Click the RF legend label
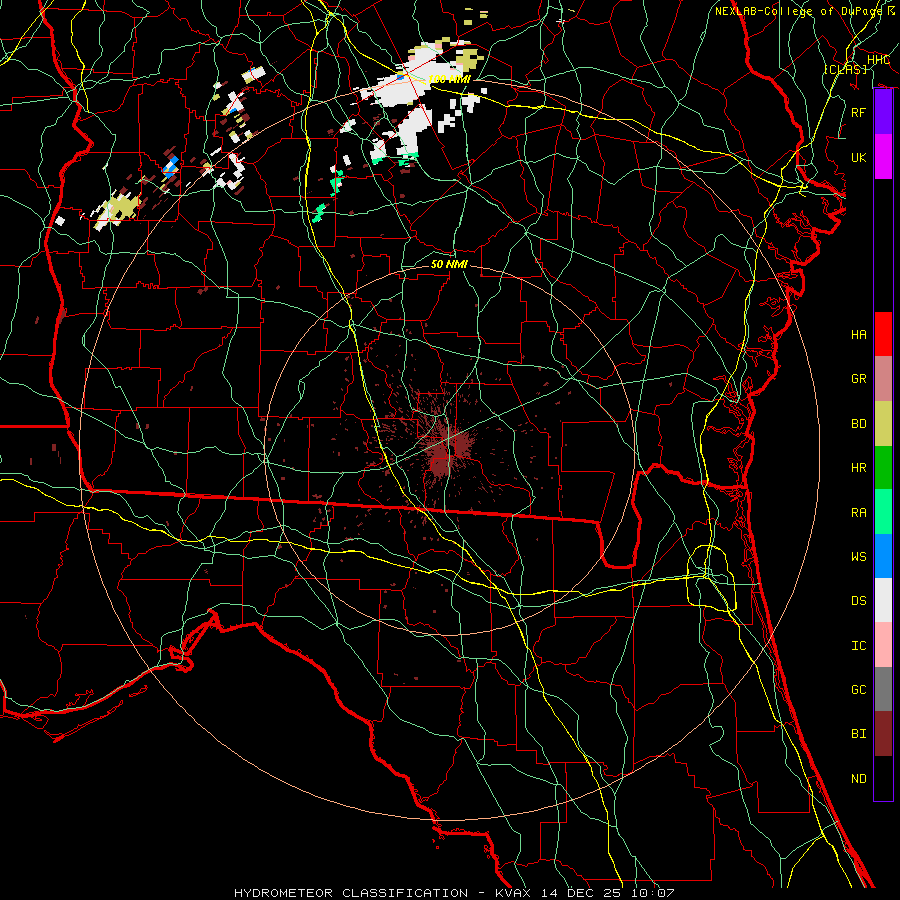The width and height of the screenshot is (900, 900). pos(859,112)
